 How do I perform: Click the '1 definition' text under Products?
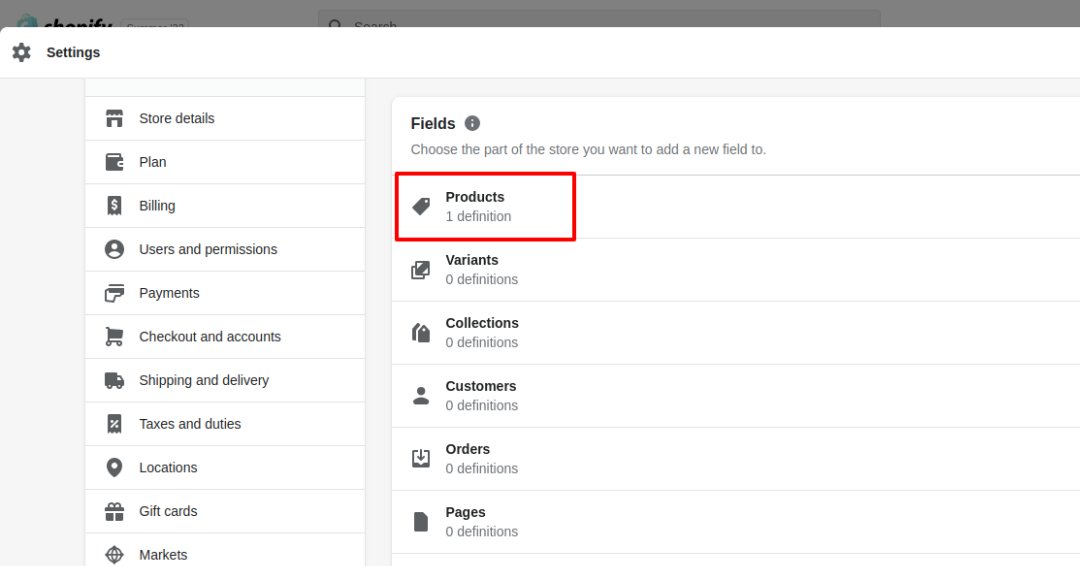pyautogui.click(x=478, y=216)
